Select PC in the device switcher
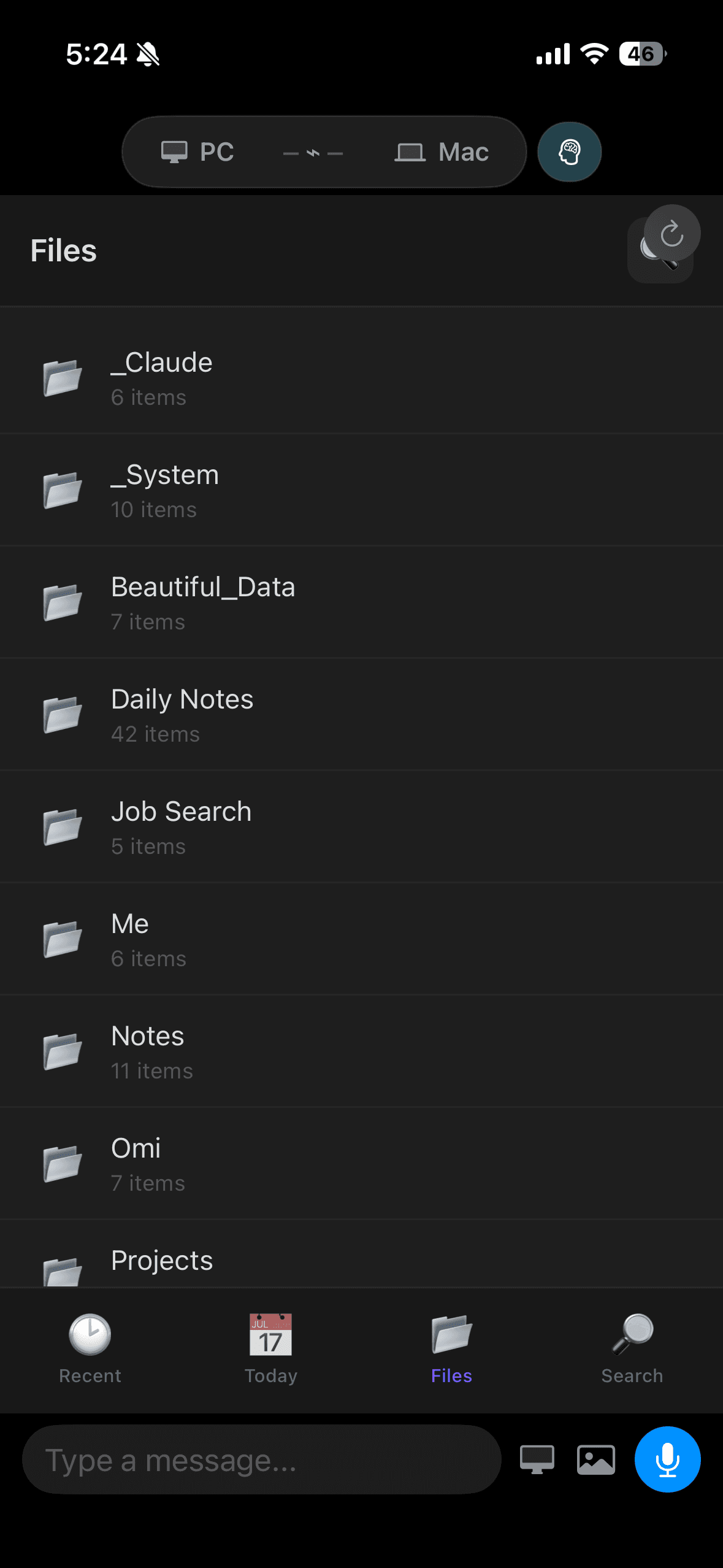The height and width of the screenshot is (1568, 723). point(197,152)
